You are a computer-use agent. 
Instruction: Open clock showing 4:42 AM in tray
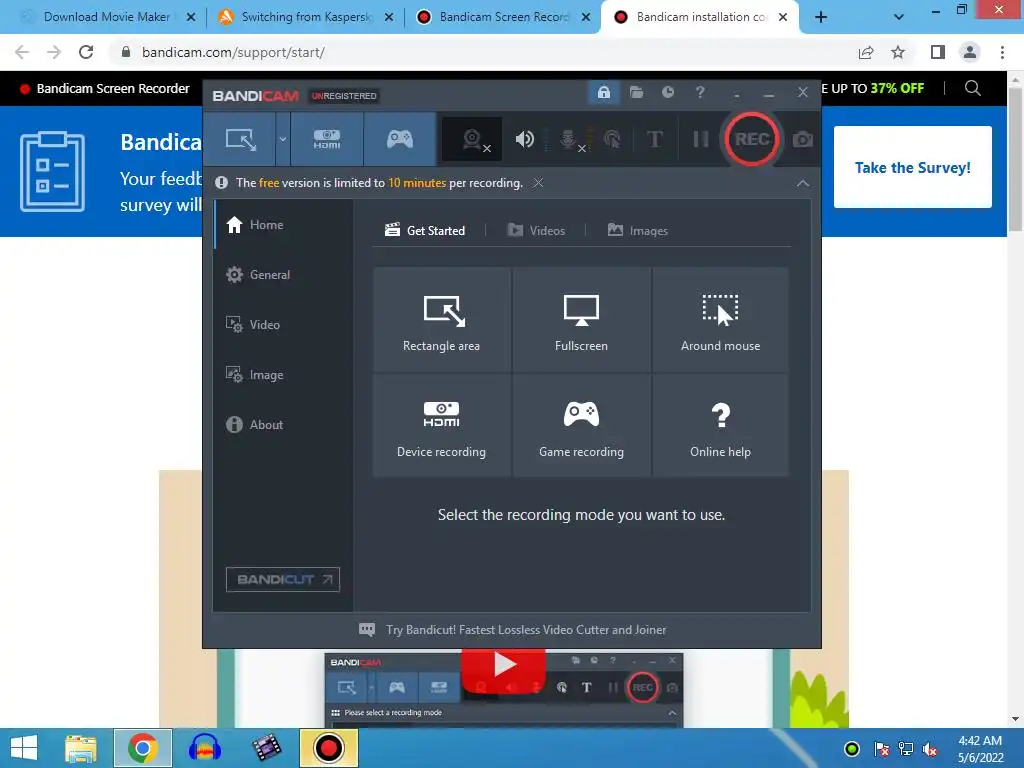(980, 749)
